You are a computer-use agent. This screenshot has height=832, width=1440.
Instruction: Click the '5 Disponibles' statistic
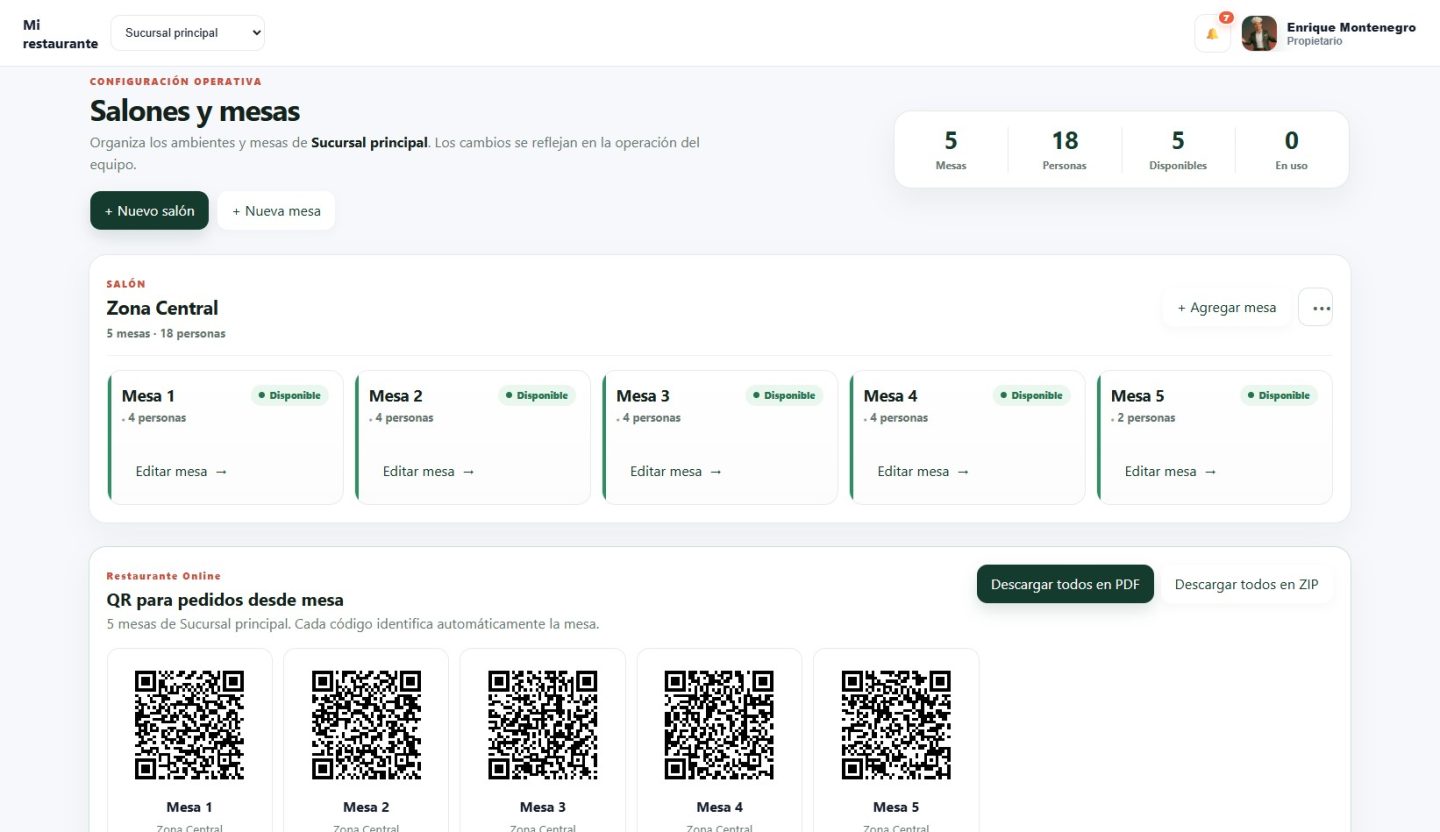click(1178, 149)
